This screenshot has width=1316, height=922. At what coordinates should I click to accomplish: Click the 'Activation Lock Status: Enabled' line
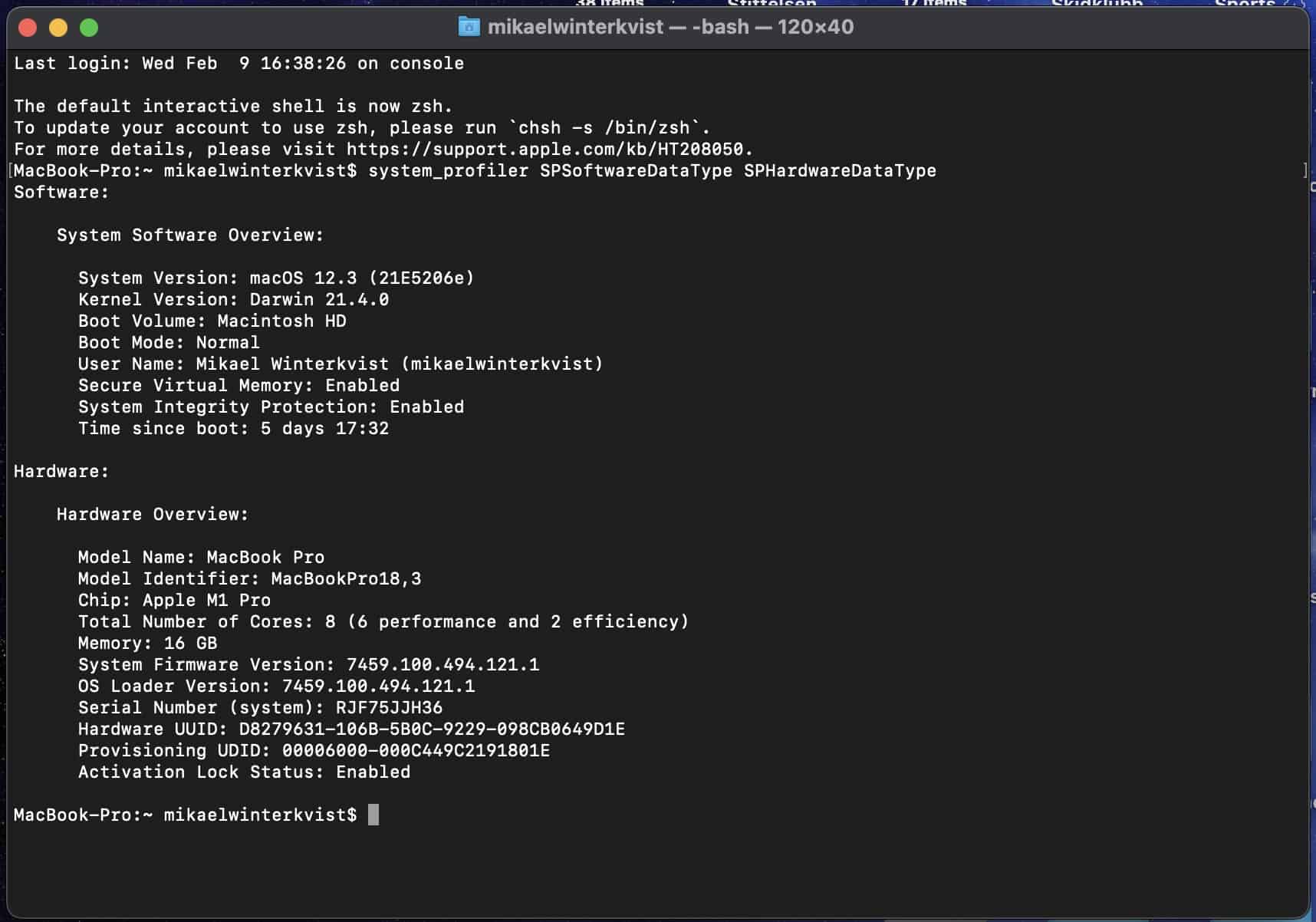click(x=244, y=772)
